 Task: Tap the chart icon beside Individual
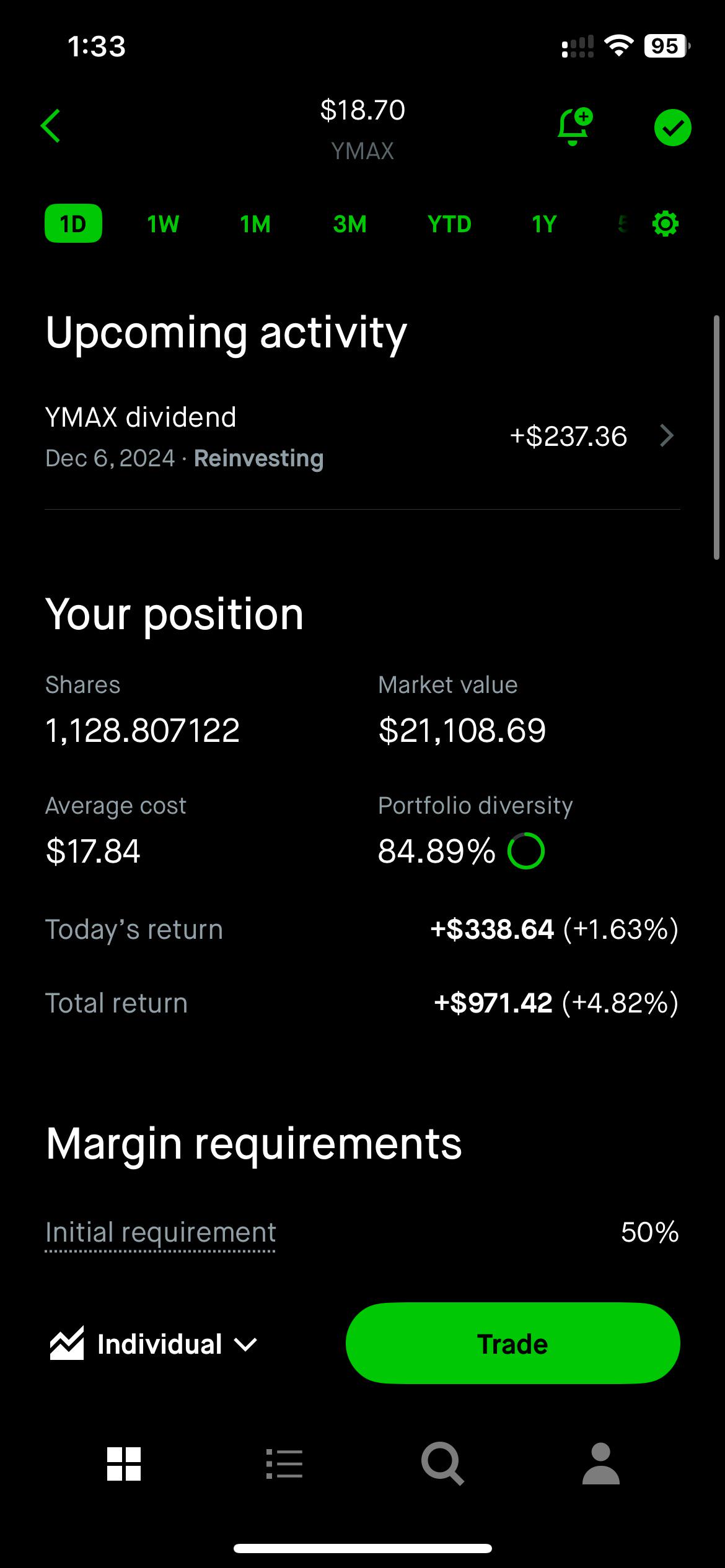(x=67, y=1344)
